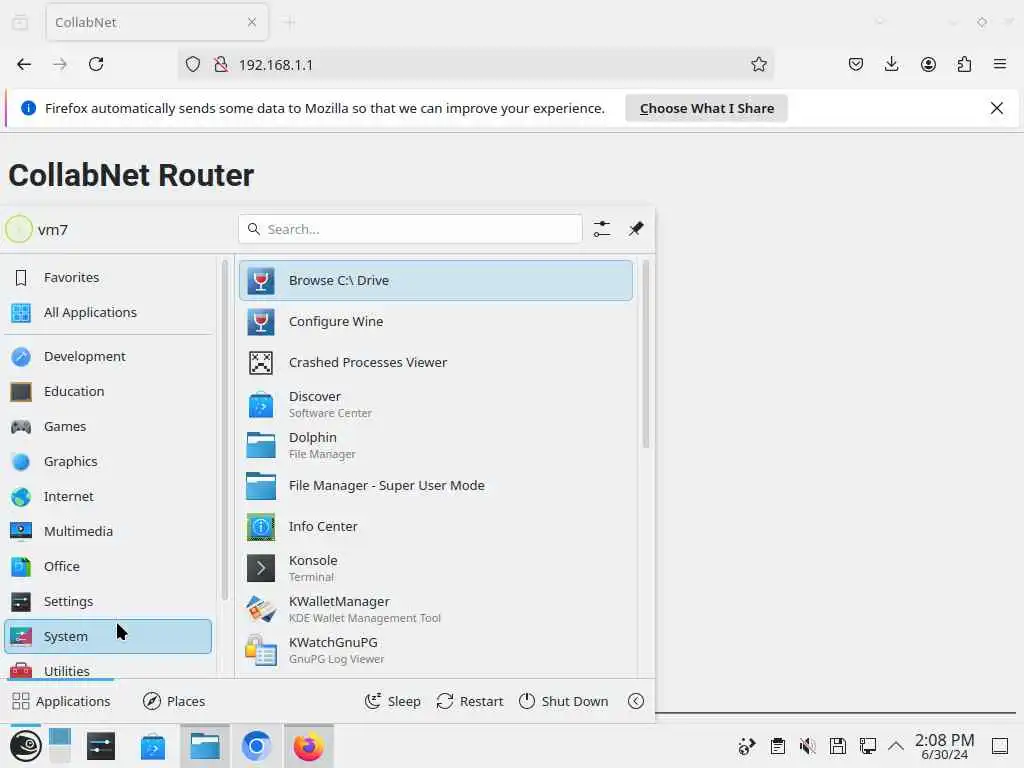Go back in Firefox
The image size is (1024, 768).
click(x=24, y=64)
